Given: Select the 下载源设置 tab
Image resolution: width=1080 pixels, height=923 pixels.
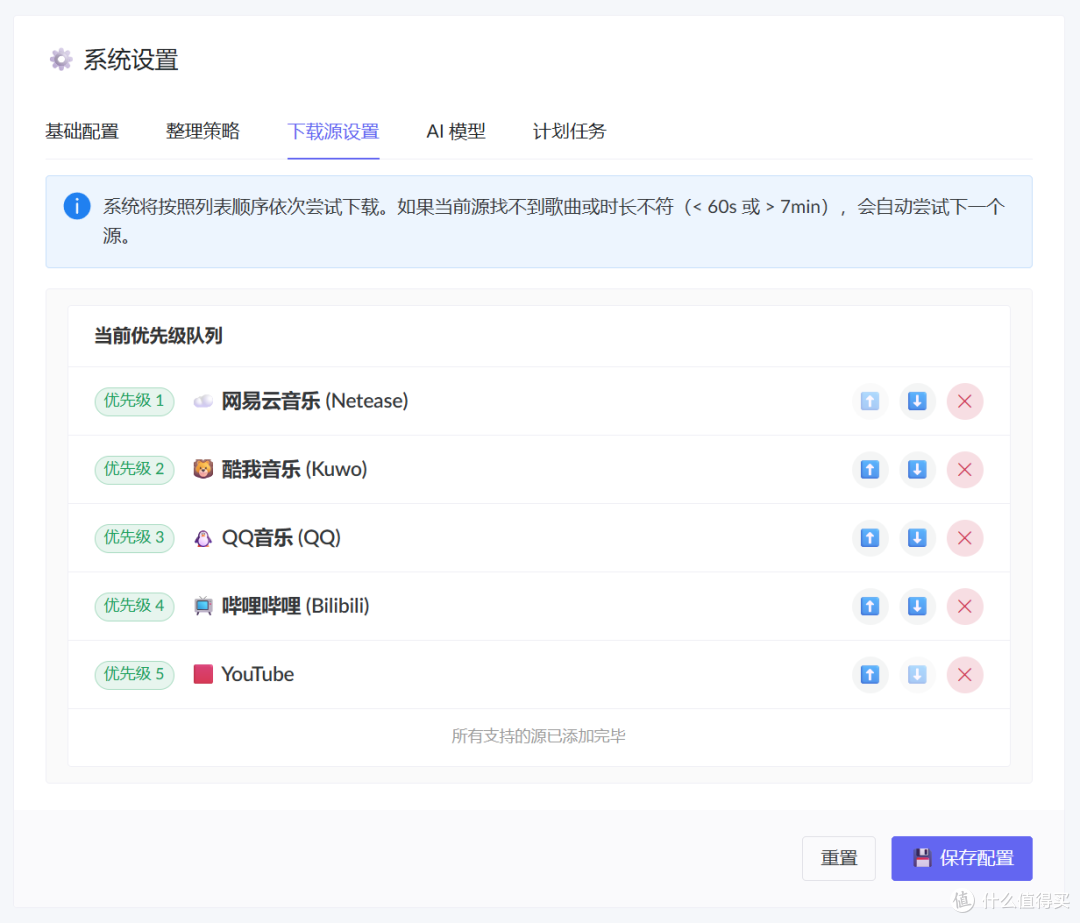Looking at the screenshot, I should [x=333, y=131].
